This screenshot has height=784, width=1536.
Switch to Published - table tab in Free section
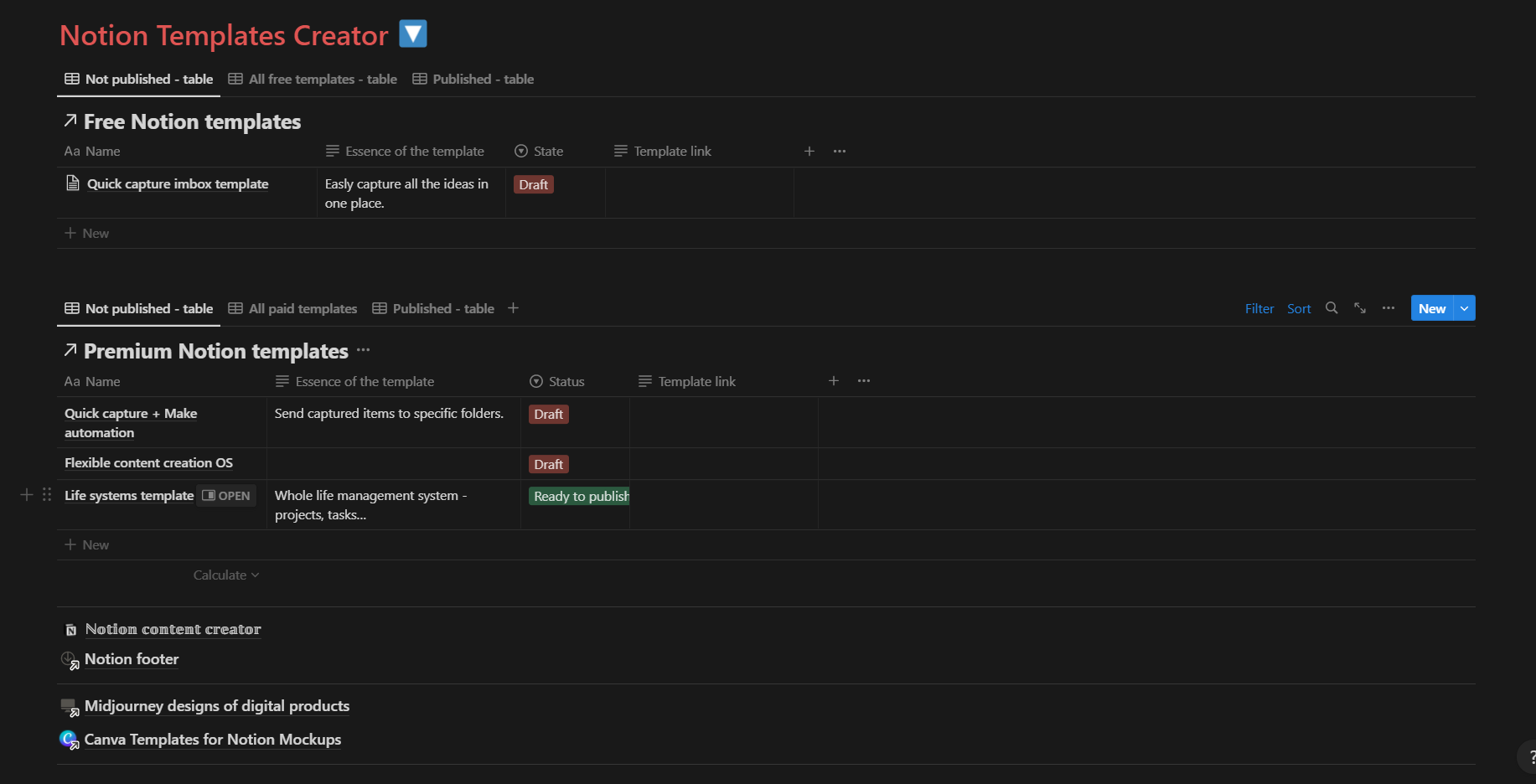[473, 79]
